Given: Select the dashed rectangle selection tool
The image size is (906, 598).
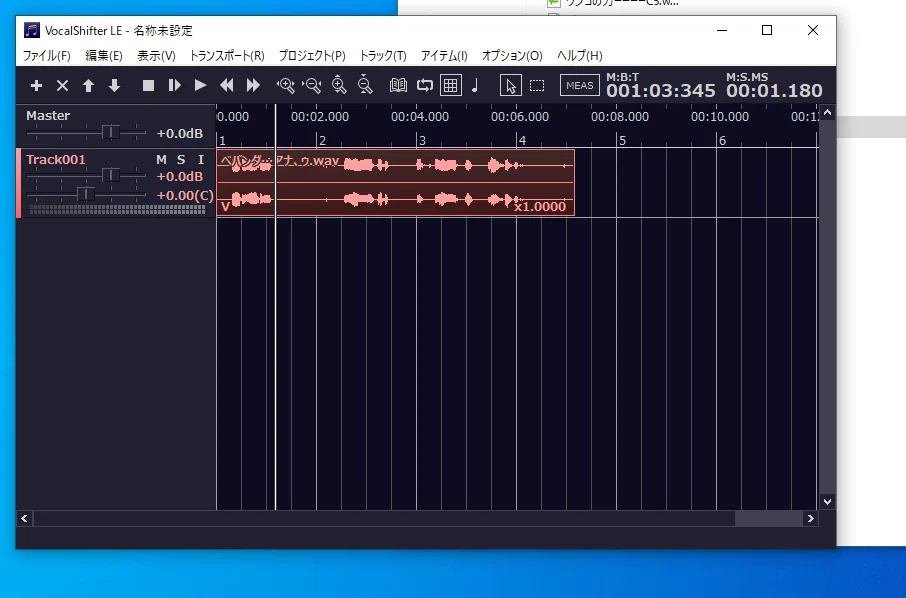Looking at the screenshot, I should (x=537, y=86).
